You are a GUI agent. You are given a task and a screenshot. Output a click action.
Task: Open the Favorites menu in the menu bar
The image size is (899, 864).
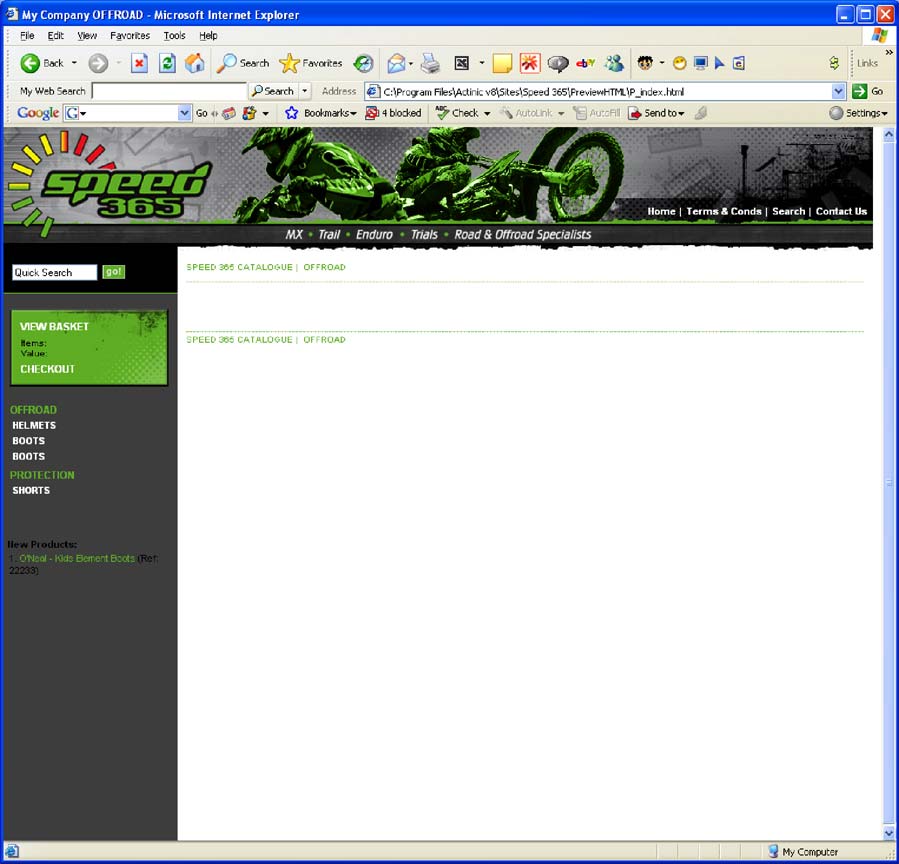click(x=130, y=36)
